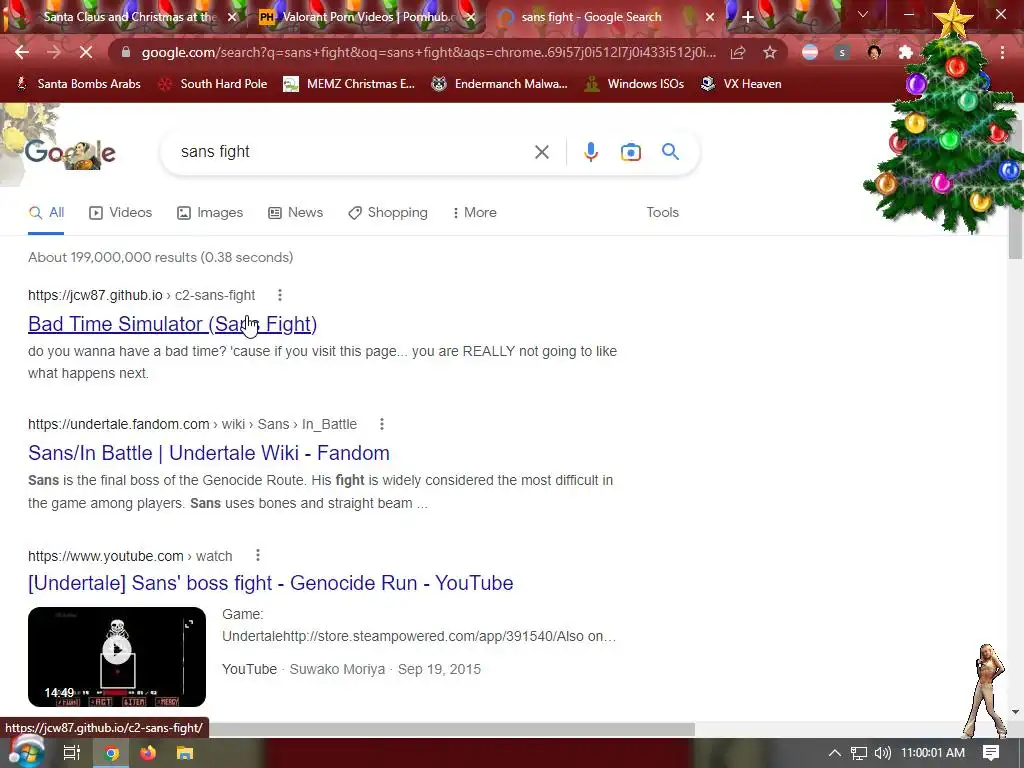This screenshot has width=1024, height=768.
Task: Open Task View in taskbar
Action: (71, 753)
